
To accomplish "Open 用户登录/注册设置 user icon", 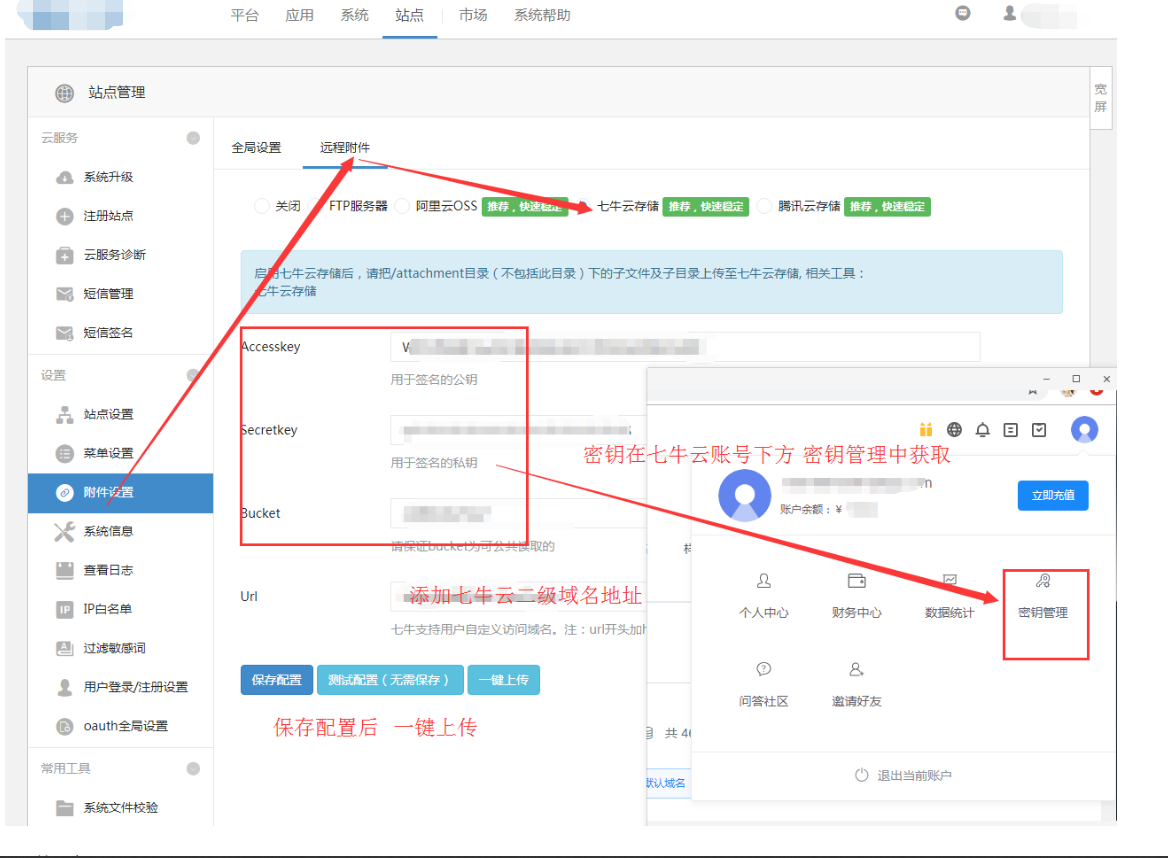I will (x=65, y=687).
